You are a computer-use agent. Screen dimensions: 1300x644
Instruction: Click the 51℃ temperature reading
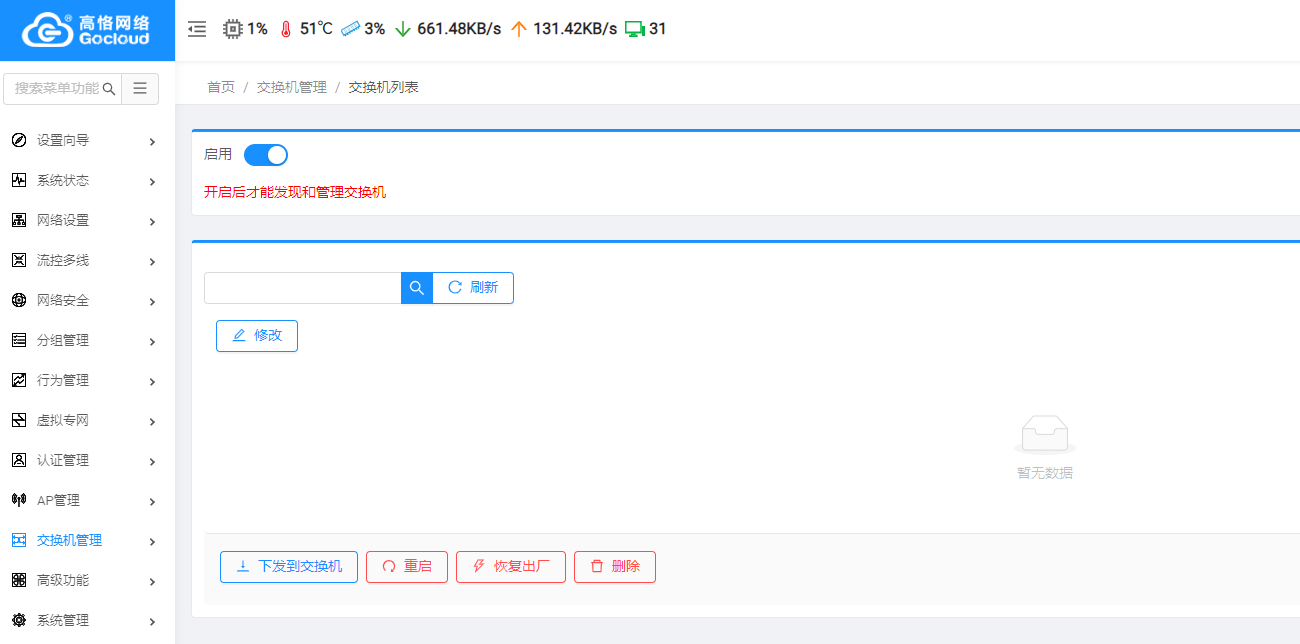(316, 29)
